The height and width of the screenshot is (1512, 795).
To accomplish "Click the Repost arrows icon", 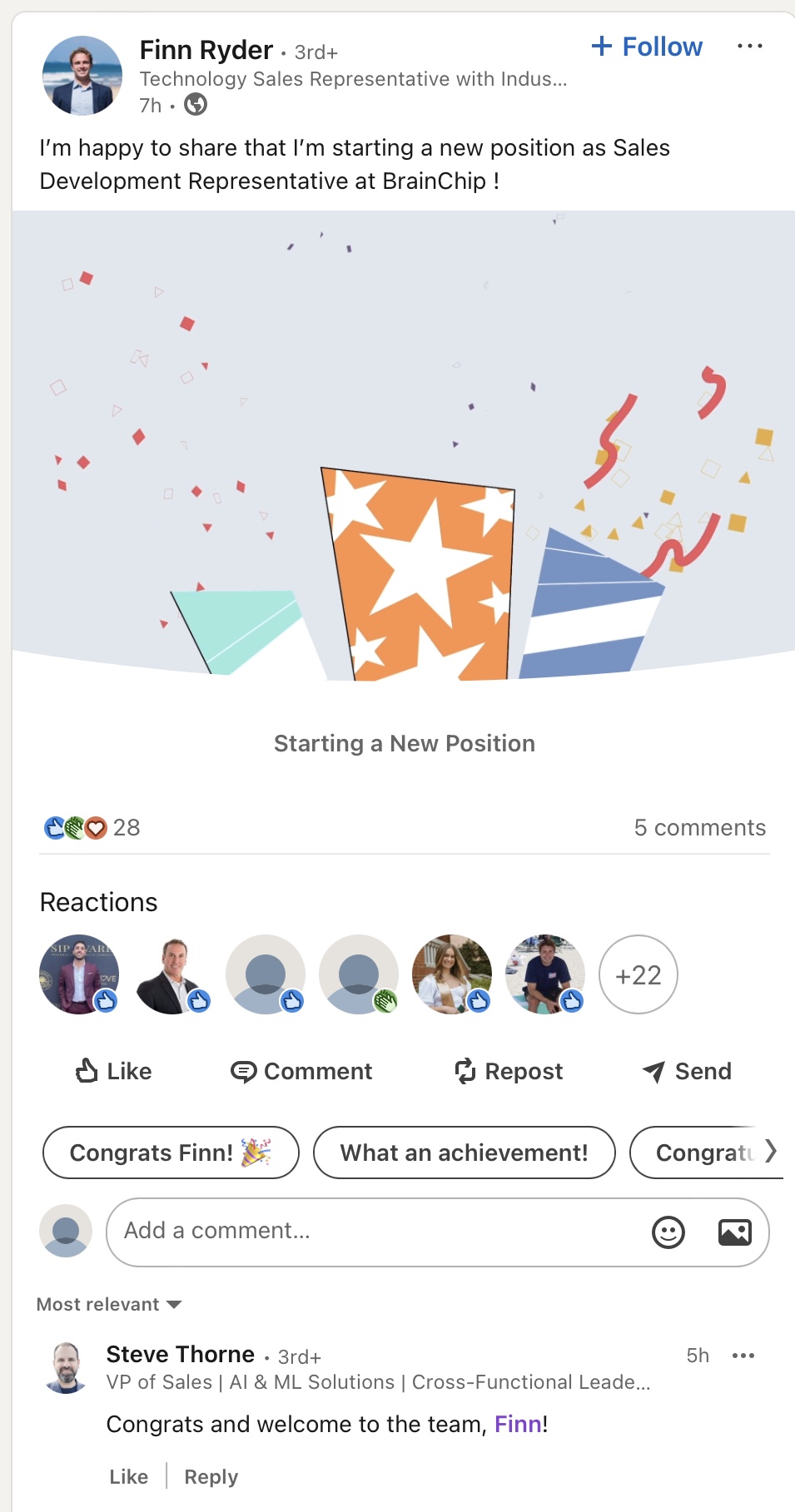I will pos(465,1071).
